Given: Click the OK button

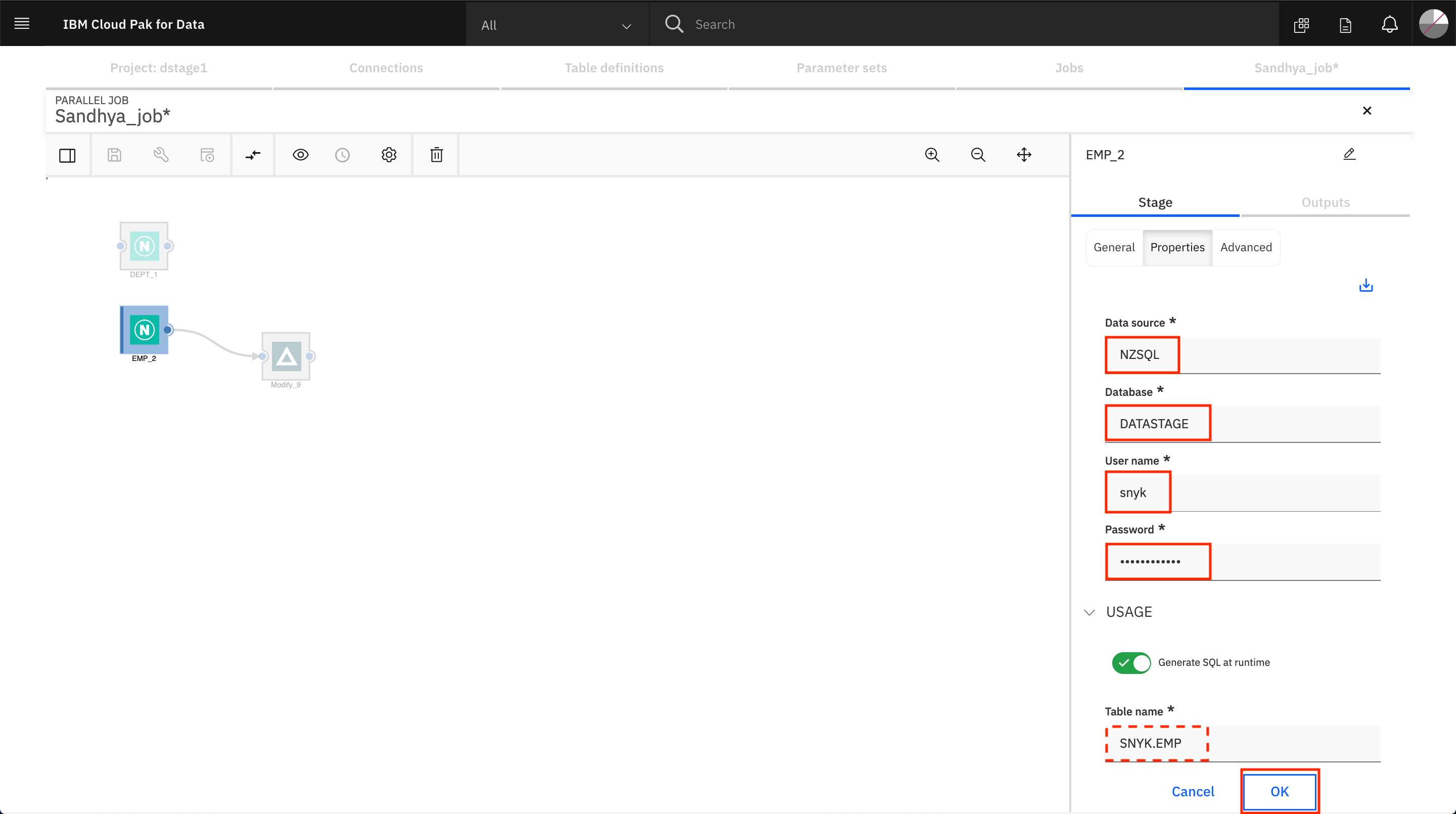Looking at the screenshot, I should coord(1280,791).
